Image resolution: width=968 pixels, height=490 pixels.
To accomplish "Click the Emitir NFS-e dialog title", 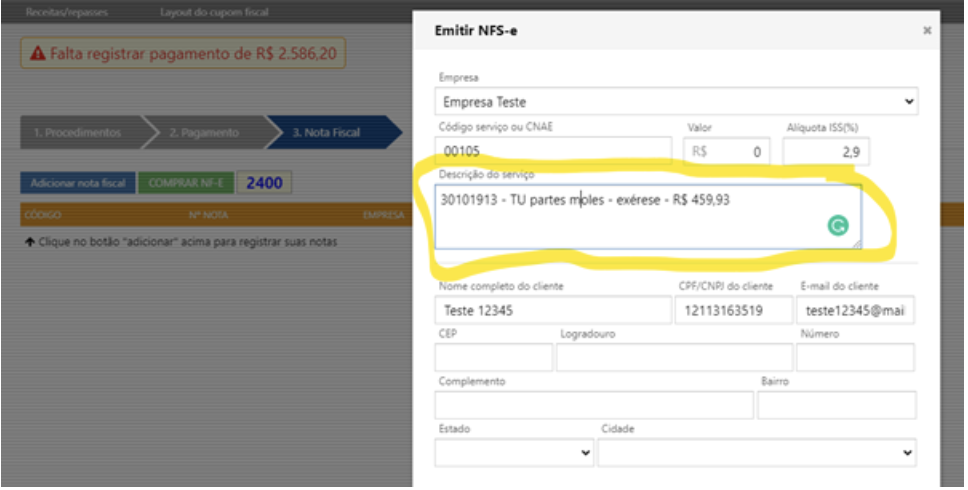I will pos(476,30).
